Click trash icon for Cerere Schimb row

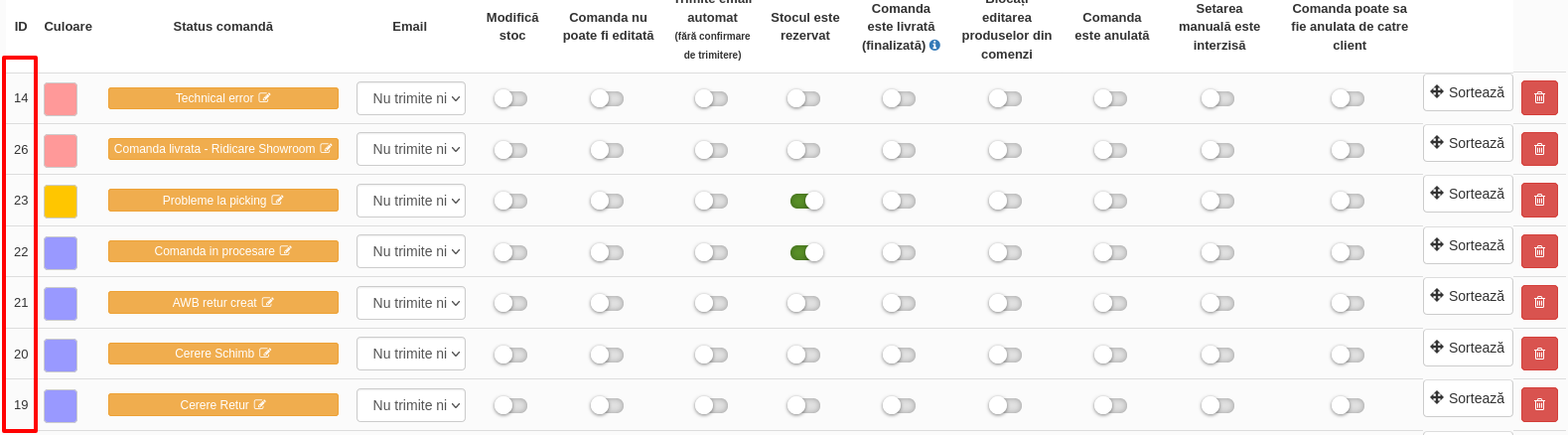pyautogui.click(x=1539, y=354)
